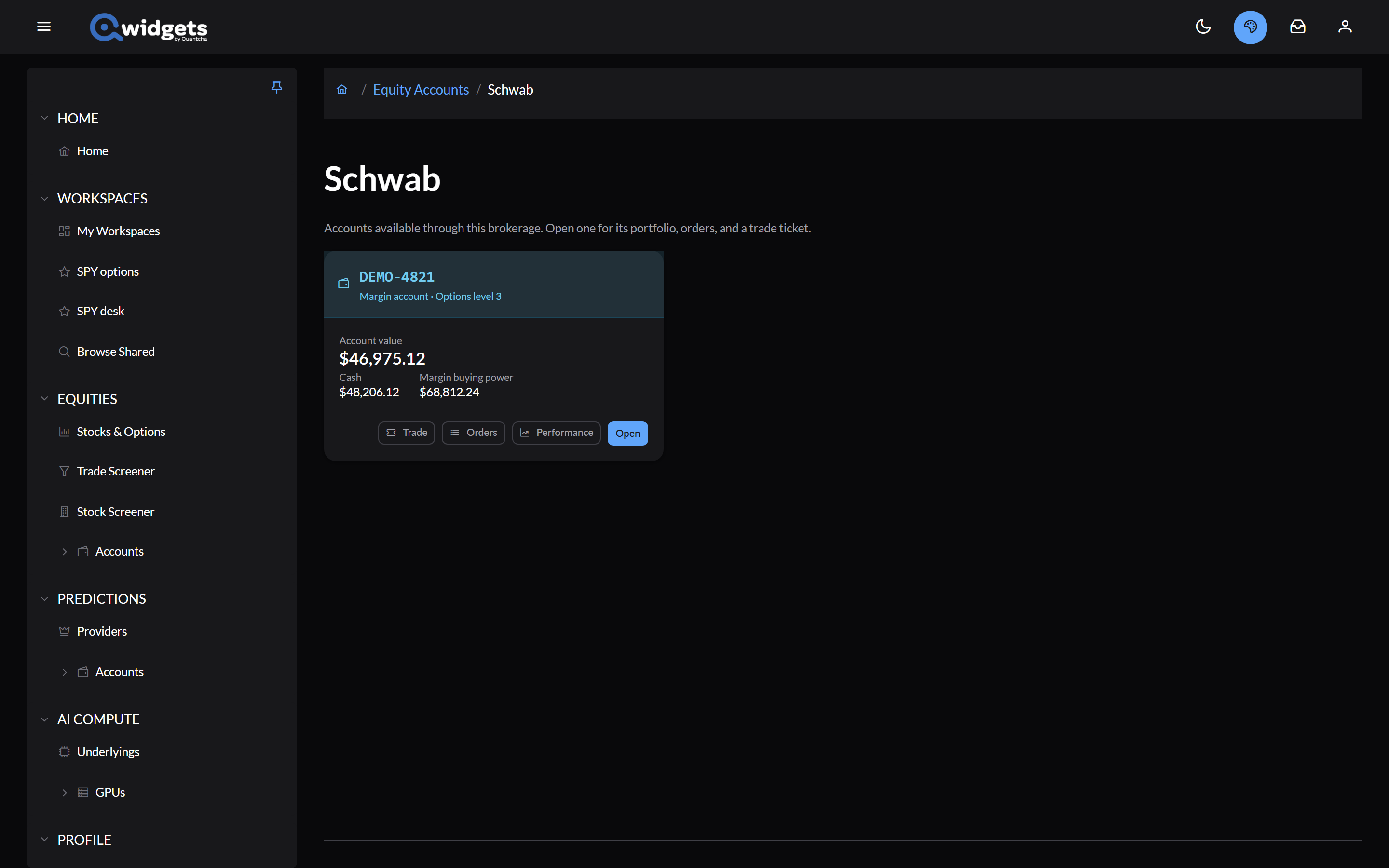1389x868 pixels.
Task: Click the DEMO-4821 wallet icon
Action: (344, 283)
